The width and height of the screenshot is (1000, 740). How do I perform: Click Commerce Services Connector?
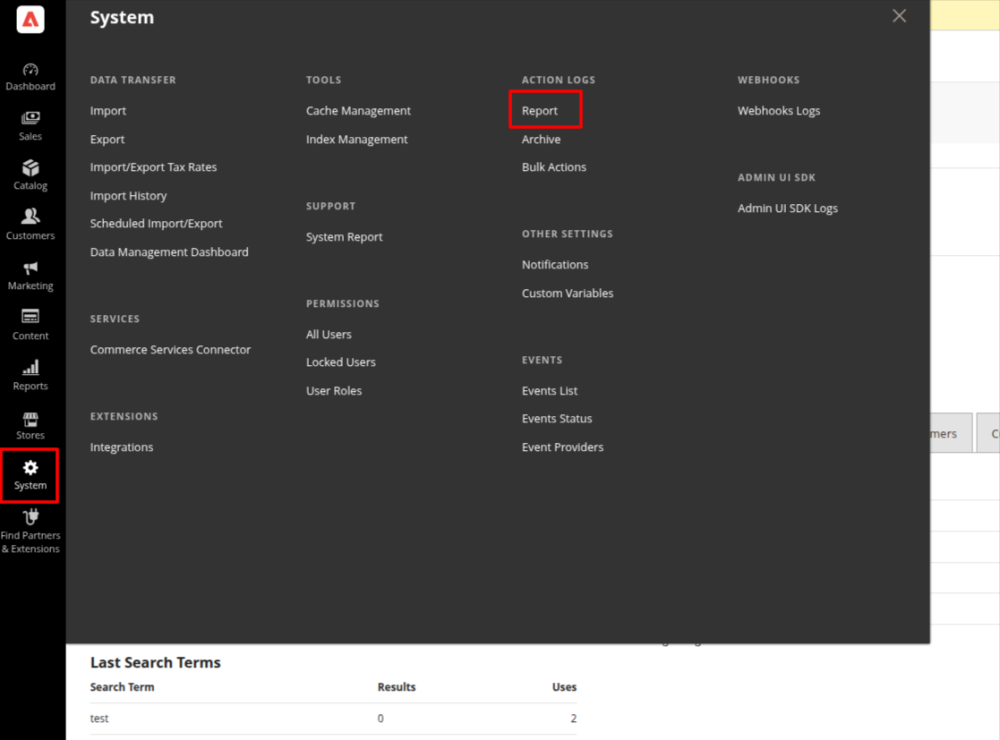click(170, 350)
